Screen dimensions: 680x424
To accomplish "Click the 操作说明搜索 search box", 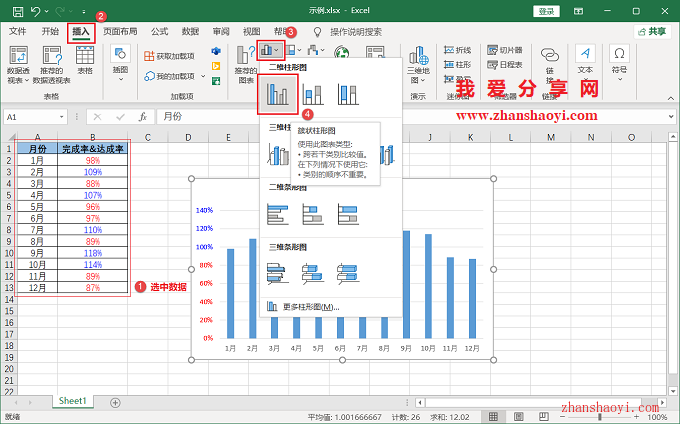I will pyautogui.click(x=356, y=32).
